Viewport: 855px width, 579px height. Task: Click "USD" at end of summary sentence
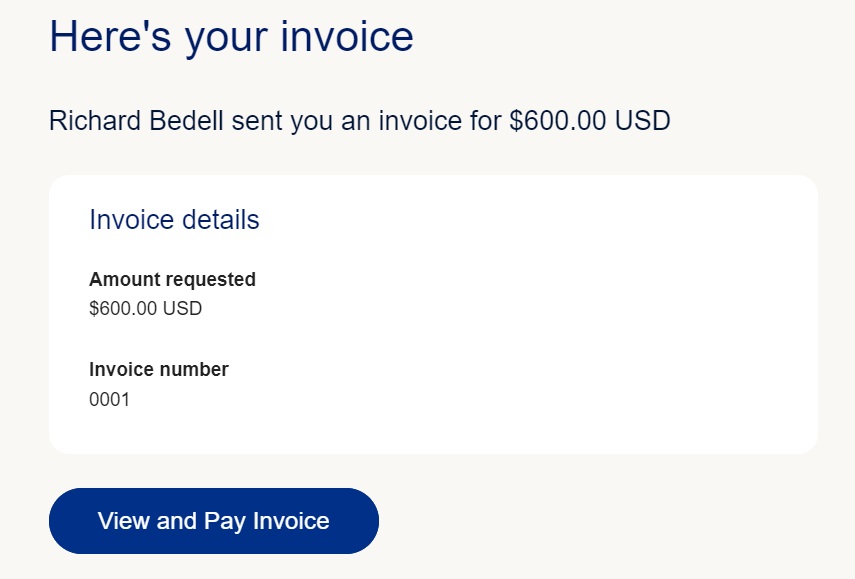[642, 121]
